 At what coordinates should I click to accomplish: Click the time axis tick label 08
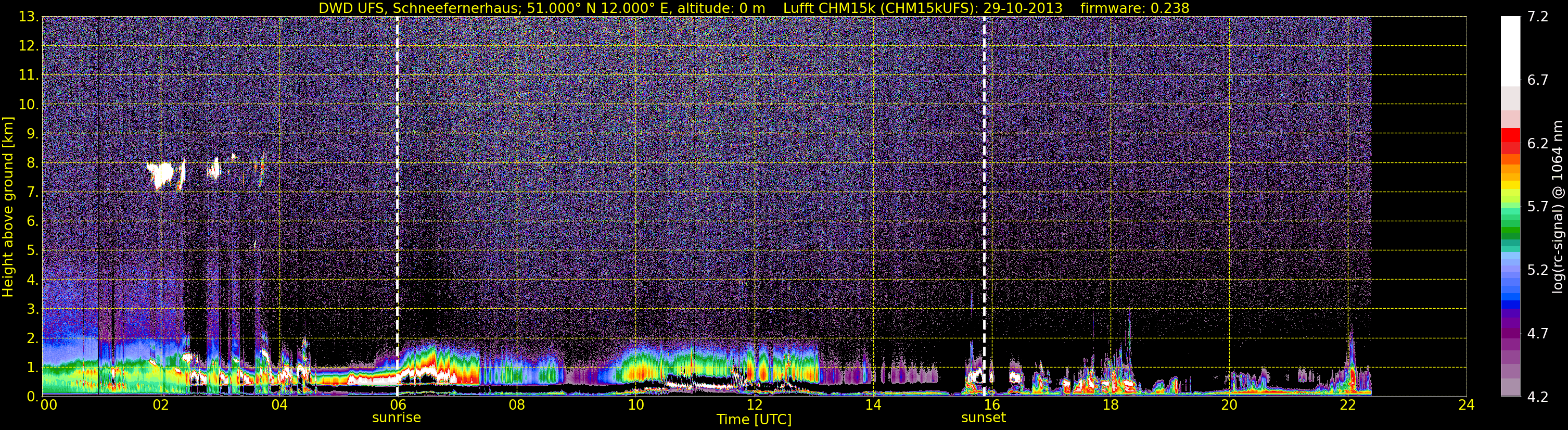pos(517,406)
